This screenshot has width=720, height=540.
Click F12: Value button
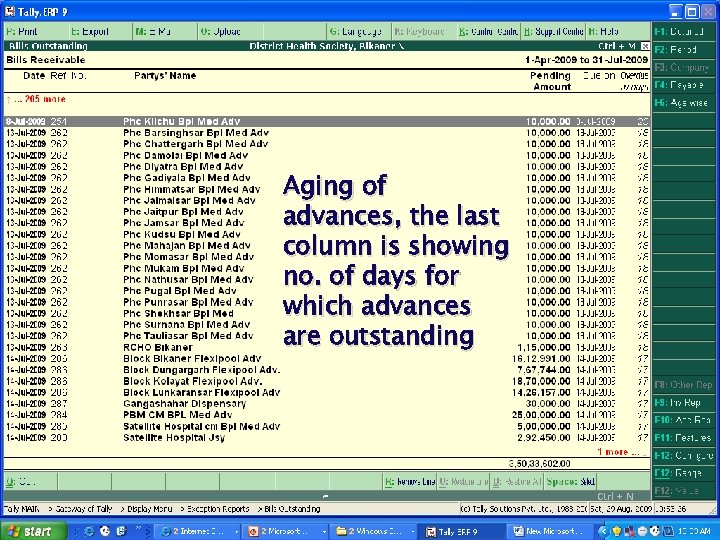click(683, 491)
